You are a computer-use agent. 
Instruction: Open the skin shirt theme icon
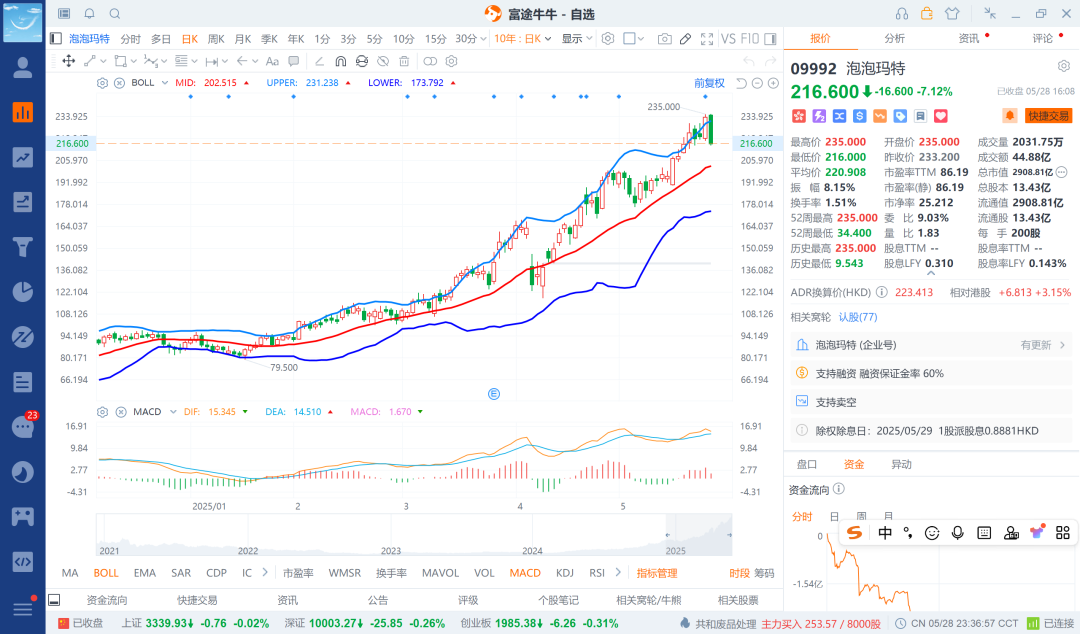(952, 14)
